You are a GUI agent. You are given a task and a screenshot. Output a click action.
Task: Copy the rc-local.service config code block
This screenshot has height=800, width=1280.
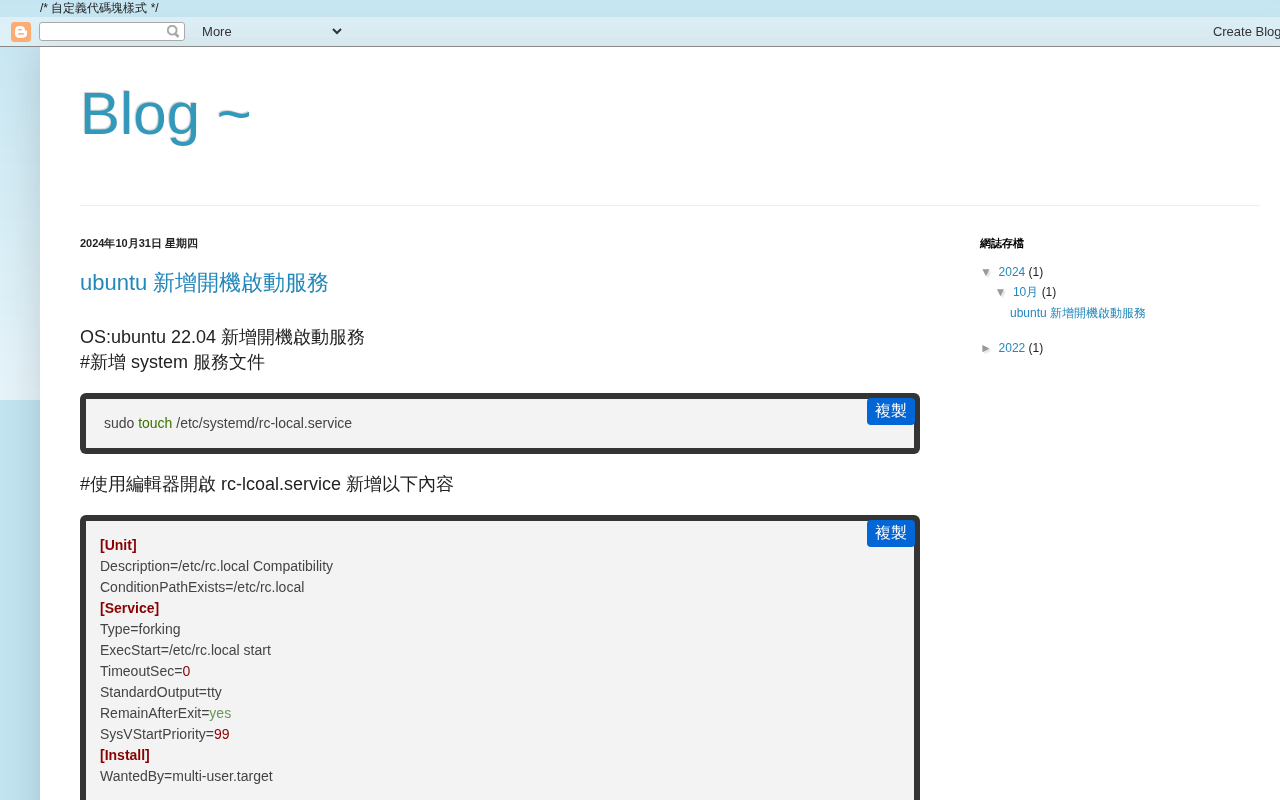[x=891, y=533]
